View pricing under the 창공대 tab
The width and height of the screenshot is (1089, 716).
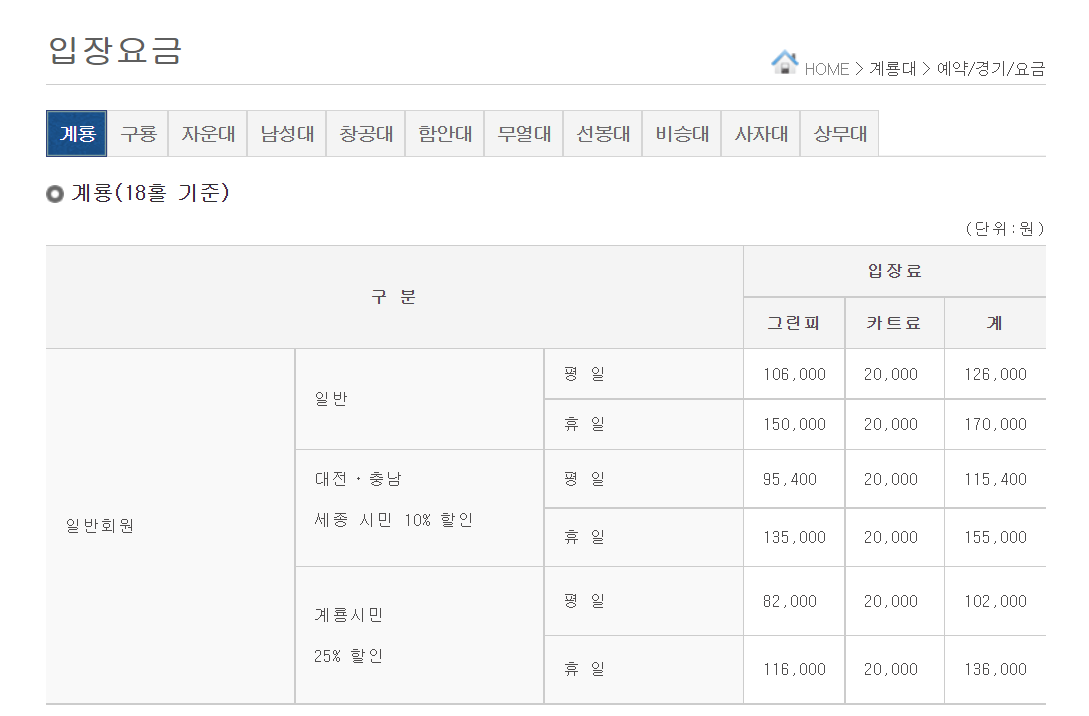pos(365,133)
